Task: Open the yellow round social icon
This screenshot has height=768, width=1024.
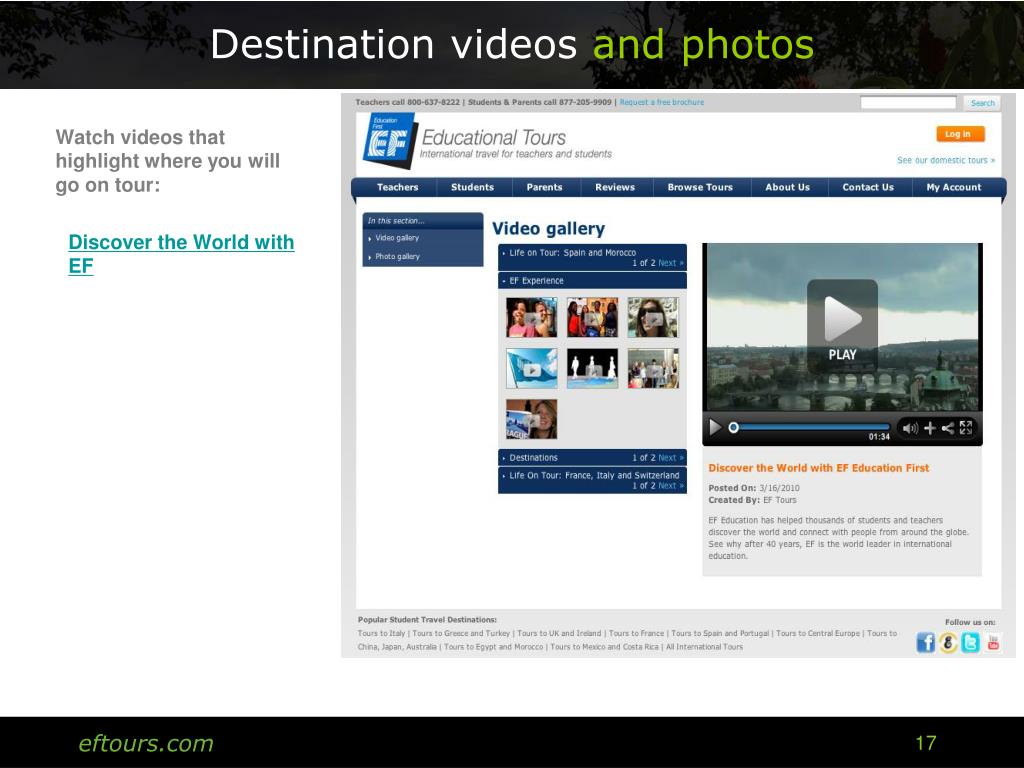Action: pyautogui.click(x=948, y=643)
